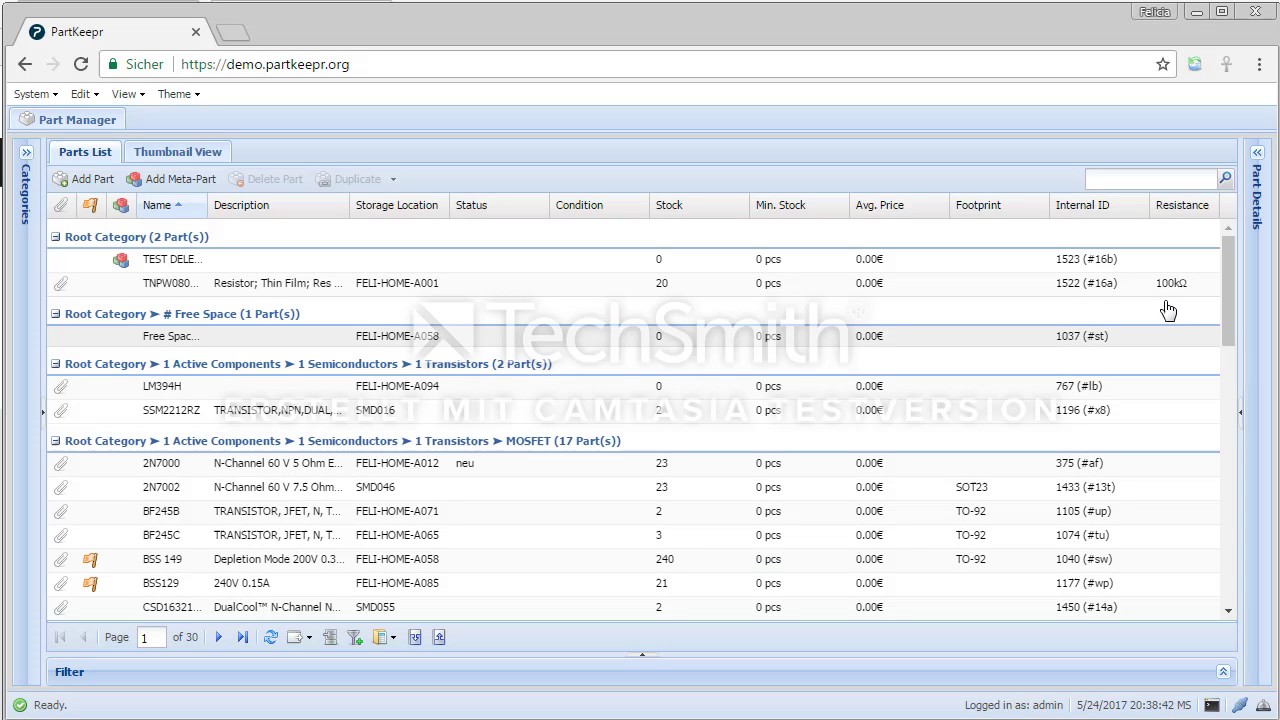This screenshot has width=1280, height=720.
Task: Click the attachment paperclip column header icon
Action: pos(61,205)
